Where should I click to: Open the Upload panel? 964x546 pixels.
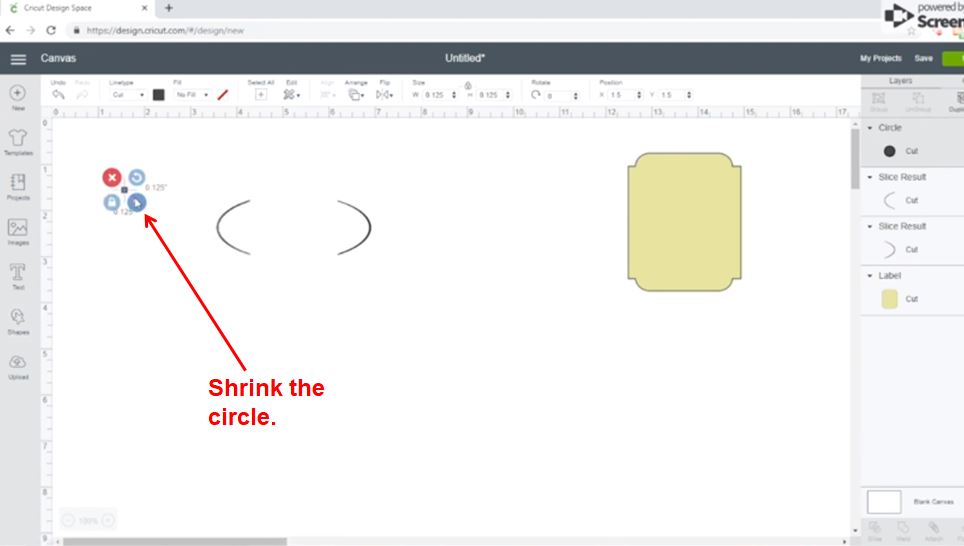tap(18, 366)
